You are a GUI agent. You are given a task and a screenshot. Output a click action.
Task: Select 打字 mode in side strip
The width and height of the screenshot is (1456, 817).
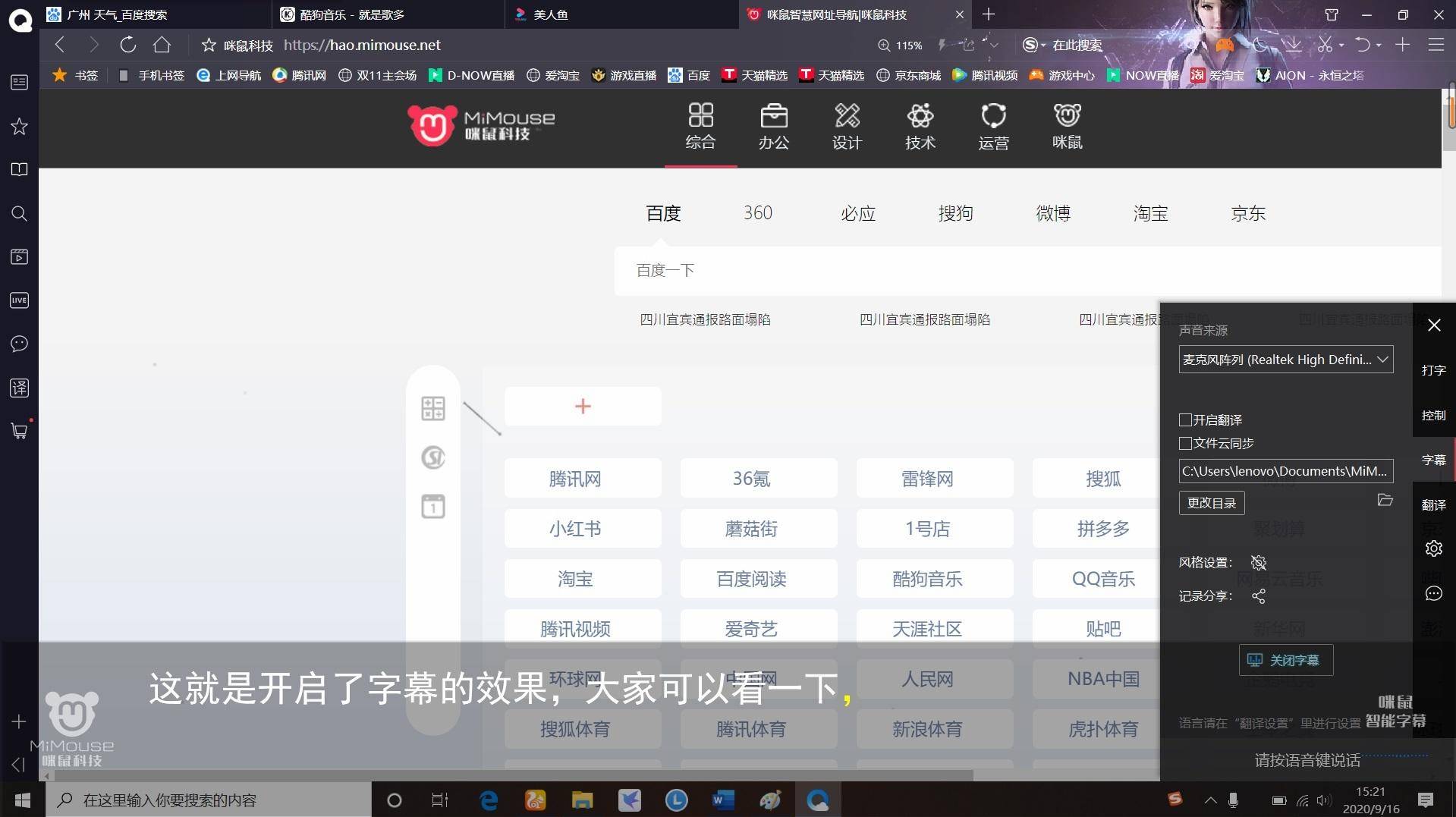click(1433, 370)
